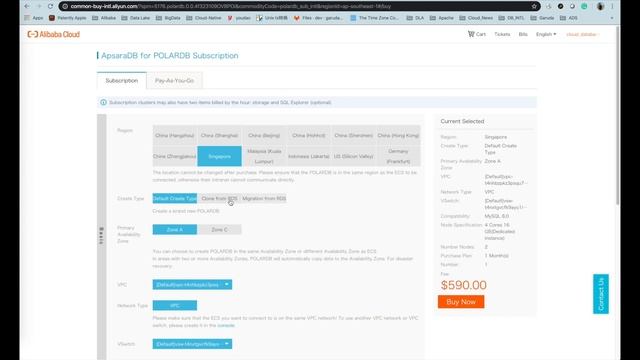Open Tickets in the top navigation
The width and height of the screenshot is (640, 360).
coord(502,34)
